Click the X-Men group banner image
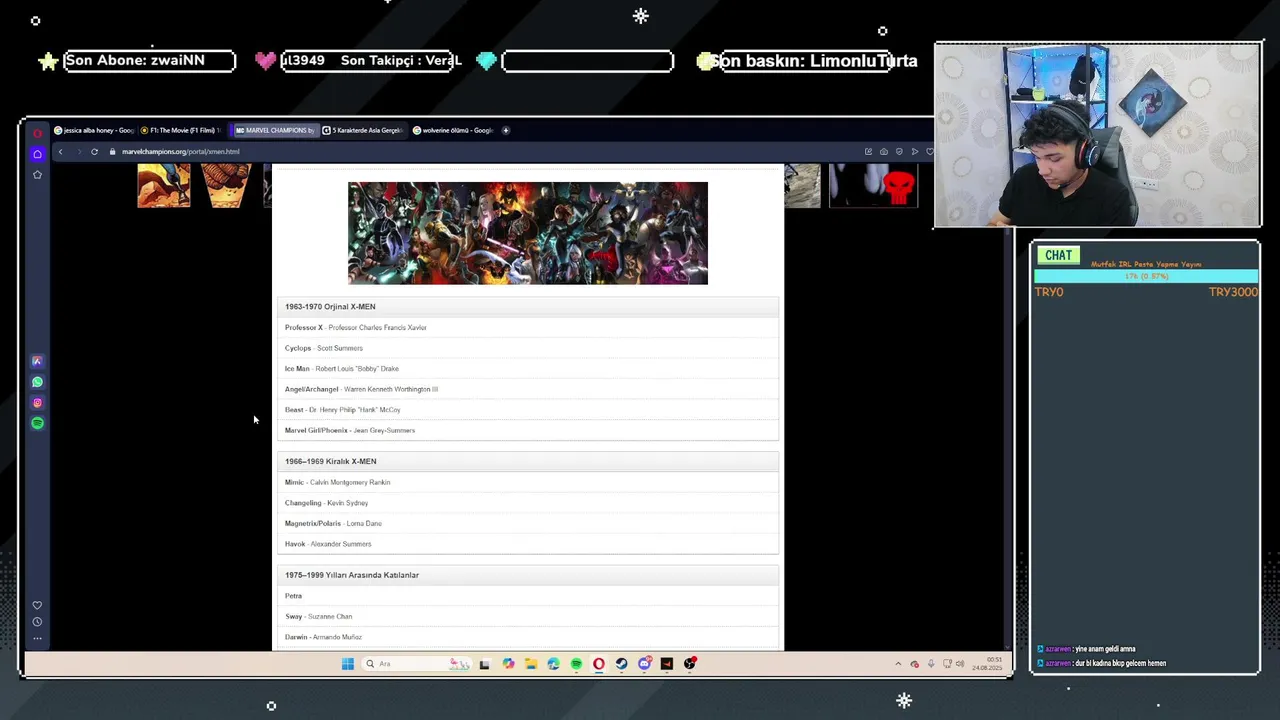1280x720 pixels. pyautogui.click(x=528, y=233)
